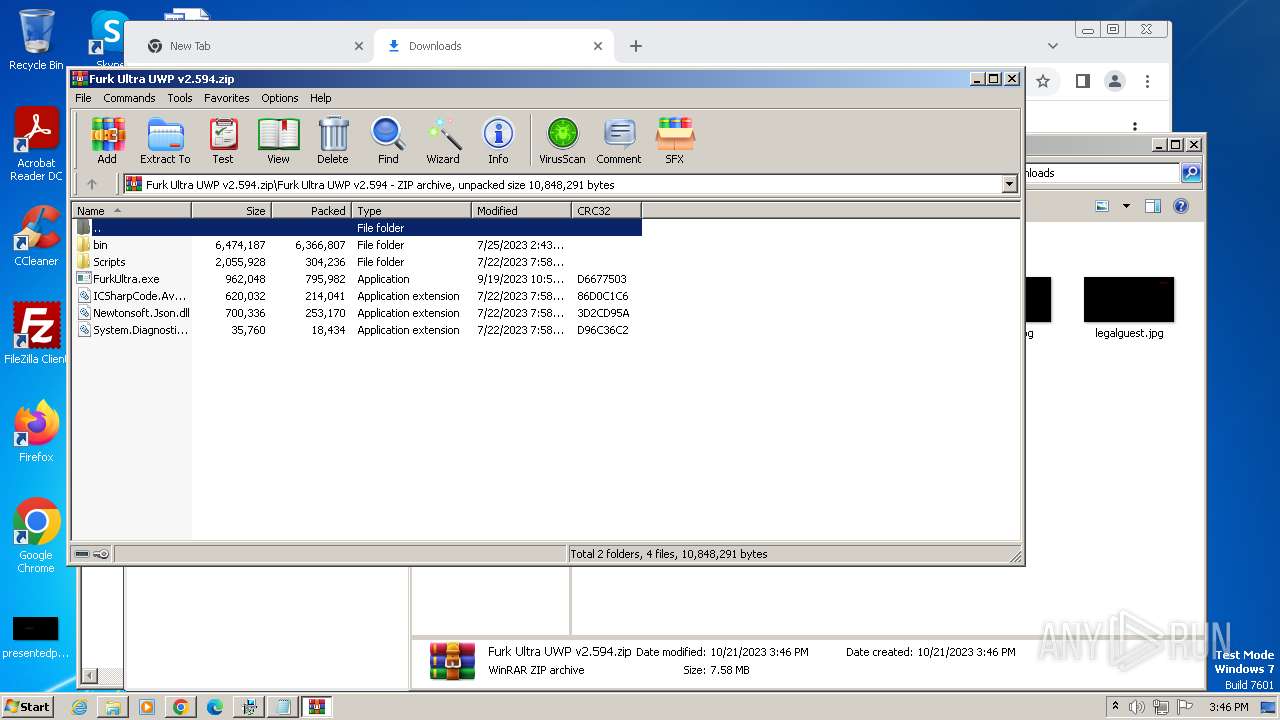
Task: Open the Options menu
Action: point(280,98)
